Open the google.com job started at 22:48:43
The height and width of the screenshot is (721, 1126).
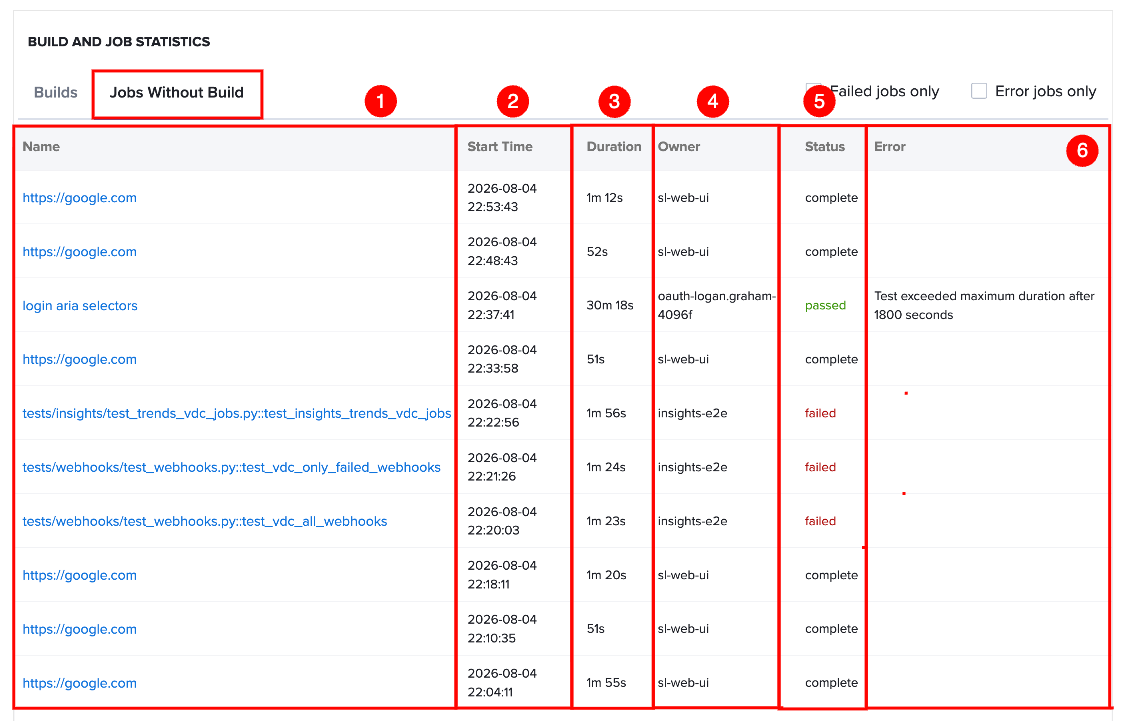point(80,252)
